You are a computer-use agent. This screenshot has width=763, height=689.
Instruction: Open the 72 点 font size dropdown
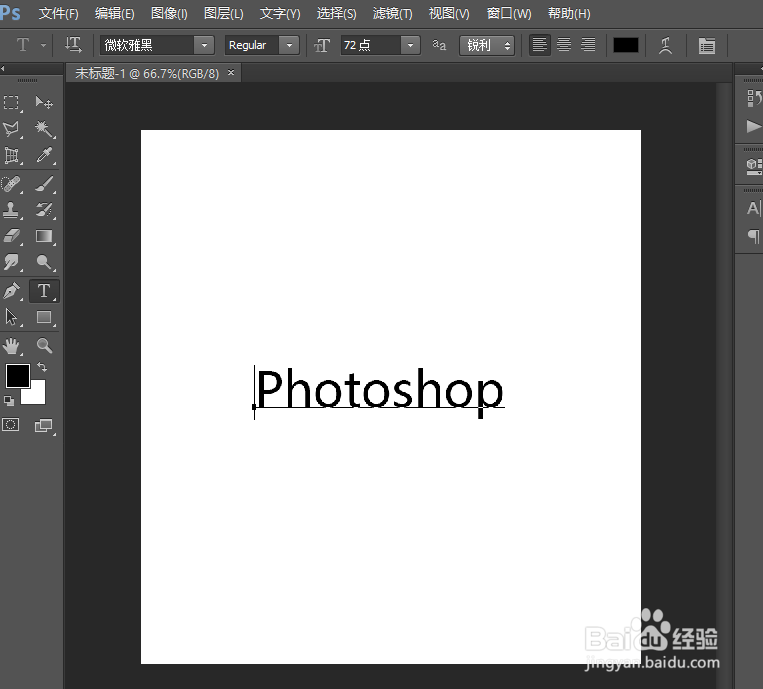click(x=411, y=45)
